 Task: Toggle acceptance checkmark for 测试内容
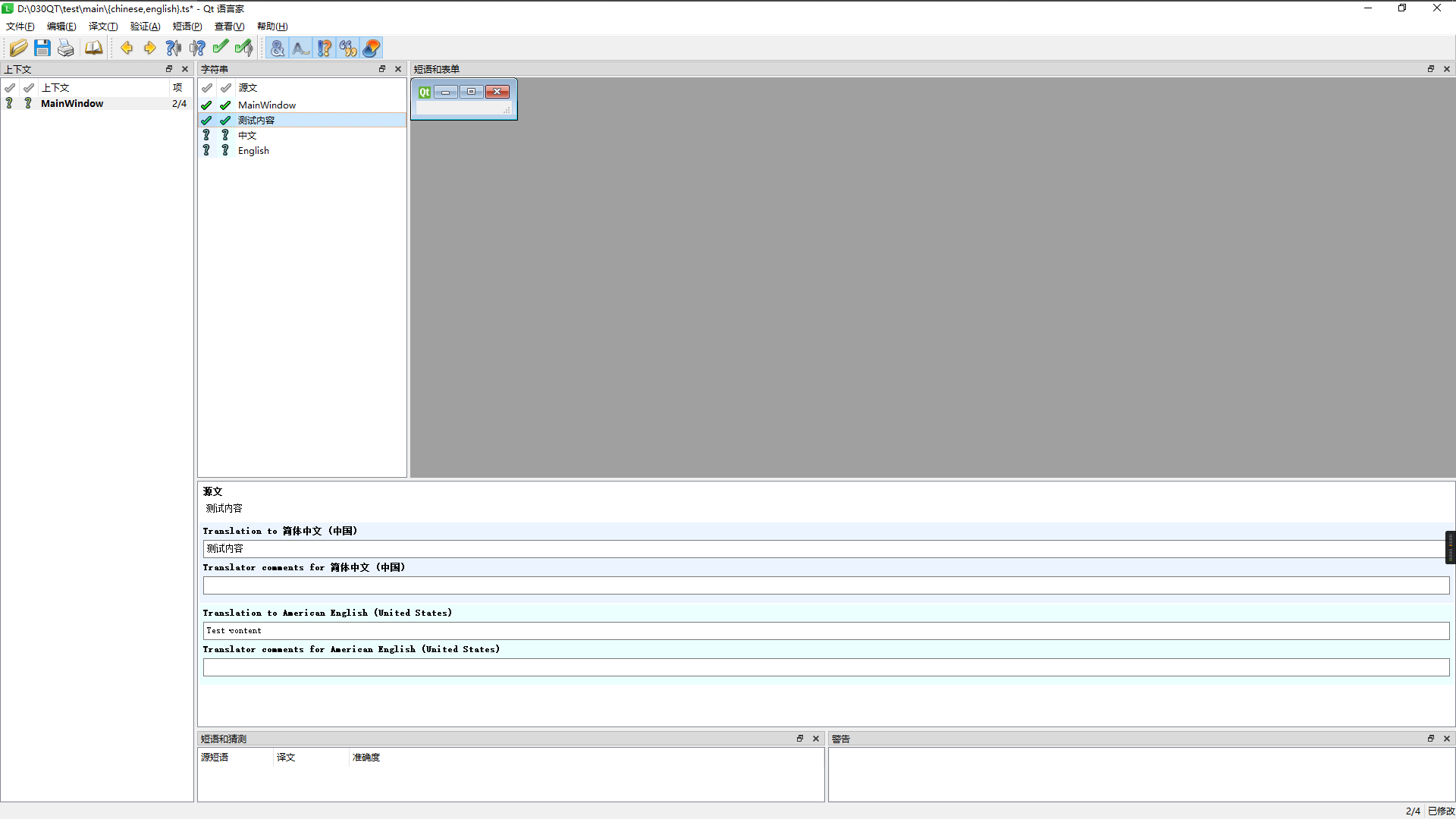pos(207,119)
